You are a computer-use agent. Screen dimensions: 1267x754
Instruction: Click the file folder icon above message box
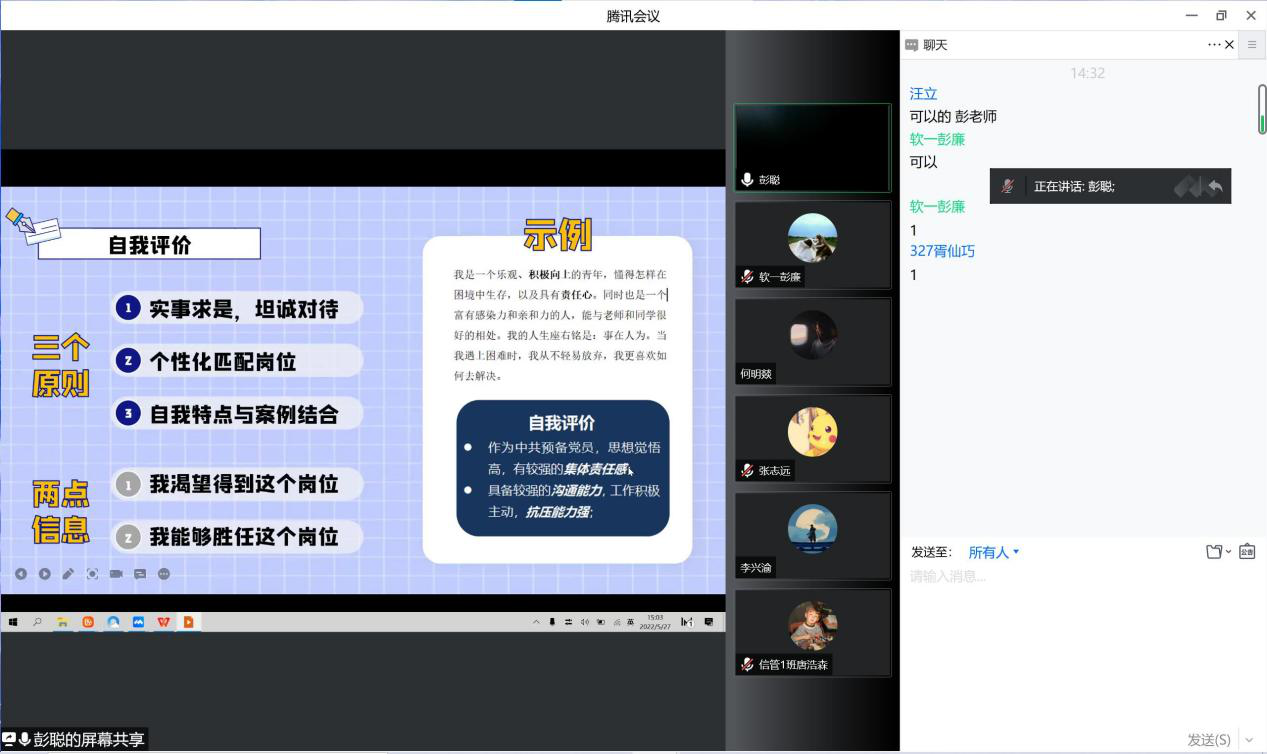[1214, 552]
